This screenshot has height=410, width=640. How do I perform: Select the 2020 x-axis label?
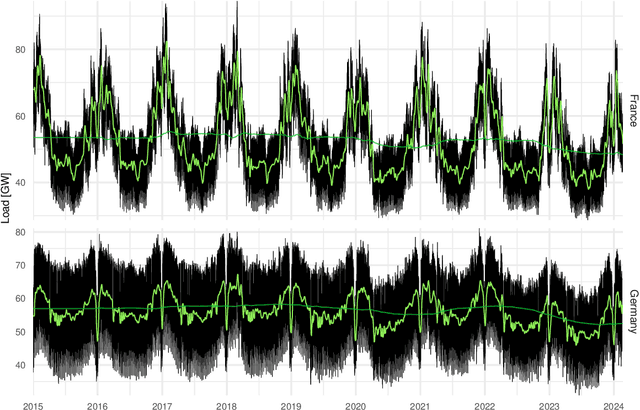point(356,406)
